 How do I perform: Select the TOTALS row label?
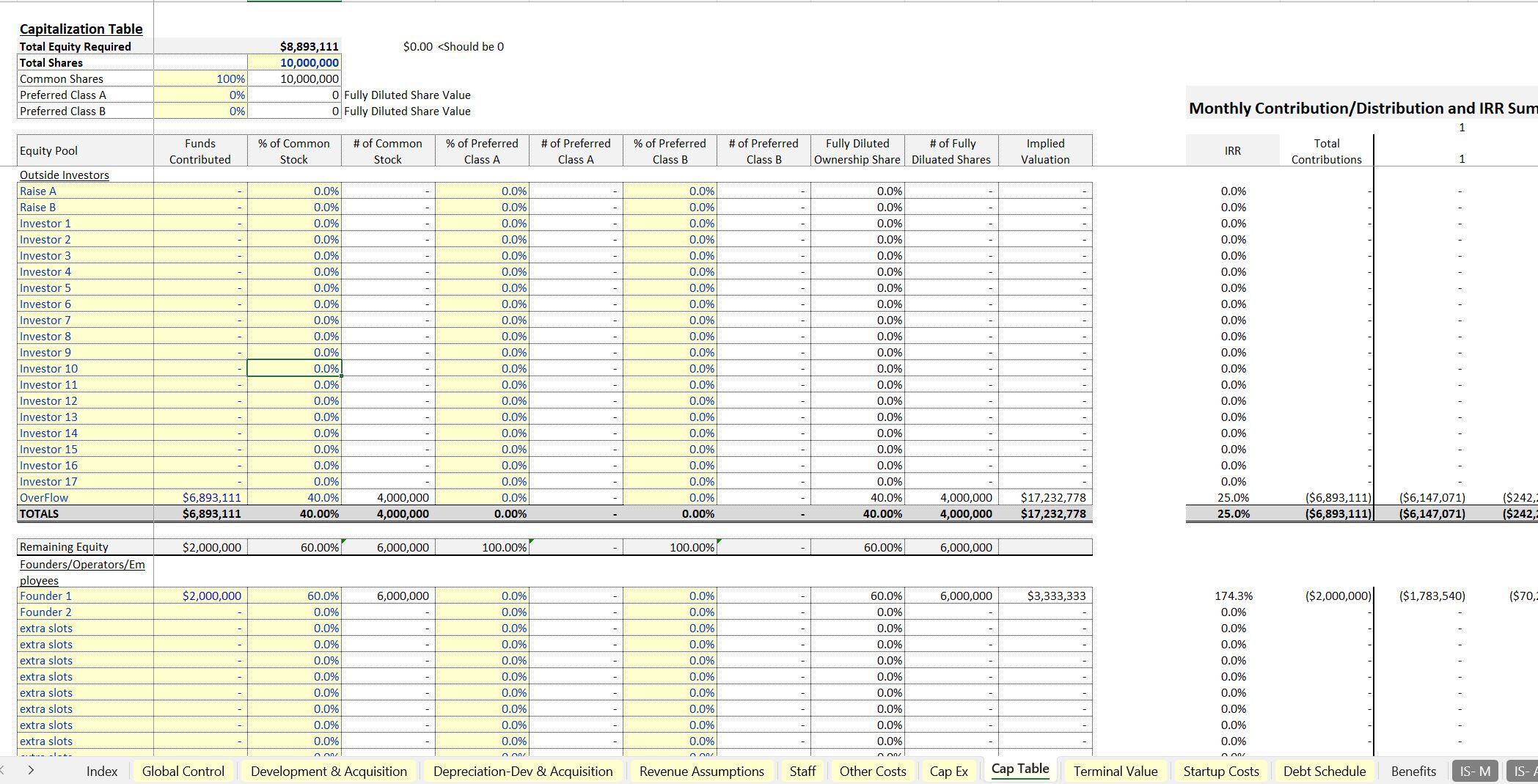[x=85, y=513]
